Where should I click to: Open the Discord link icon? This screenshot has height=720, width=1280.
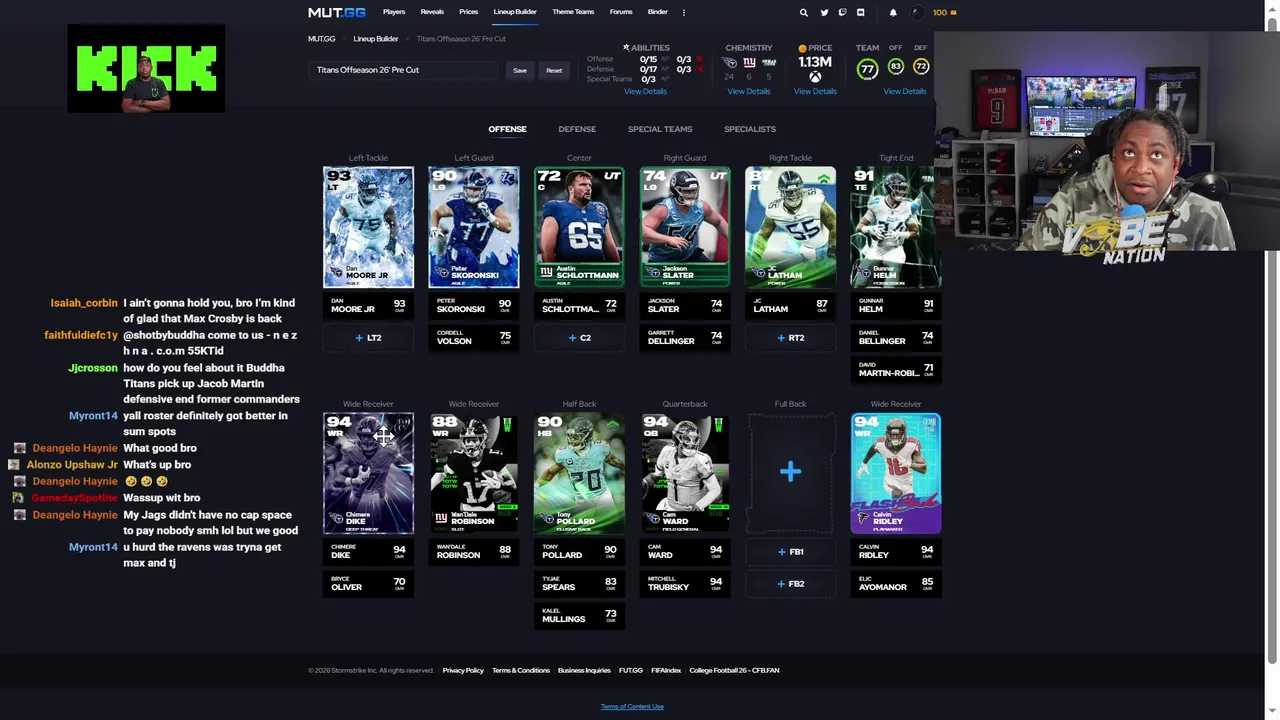860,12
